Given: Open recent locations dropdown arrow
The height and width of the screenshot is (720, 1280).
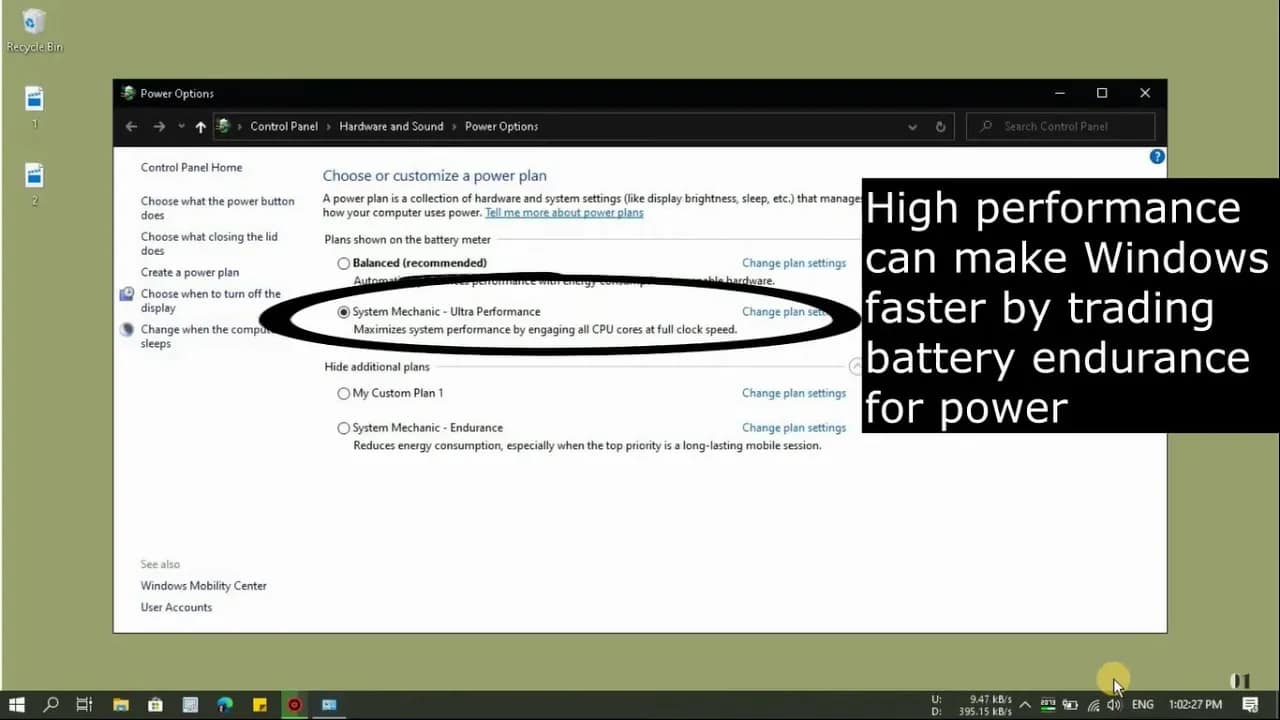Looking at the screenshot, I should click(181, 127).
